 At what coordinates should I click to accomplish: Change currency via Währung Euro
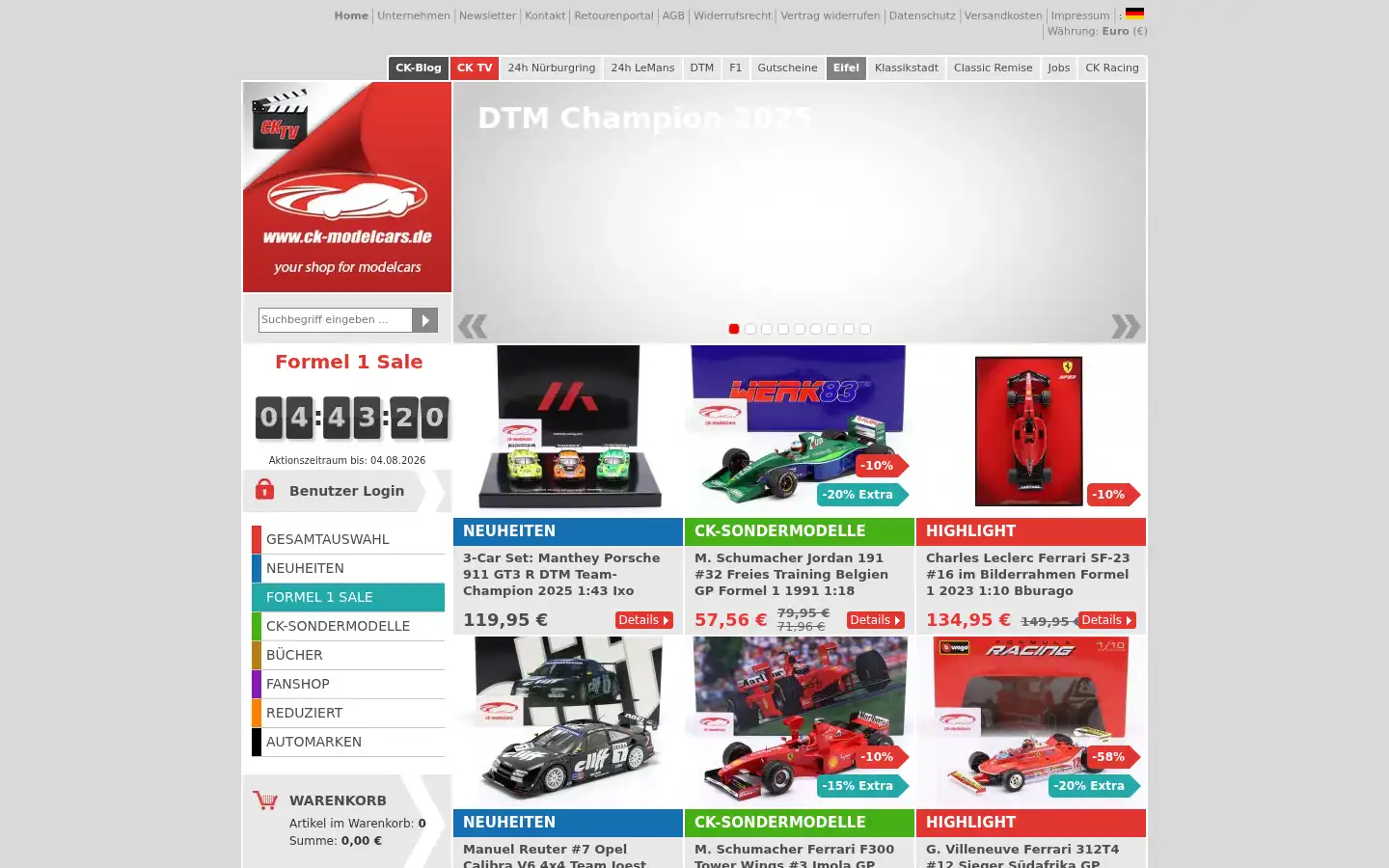[1098, 31]
